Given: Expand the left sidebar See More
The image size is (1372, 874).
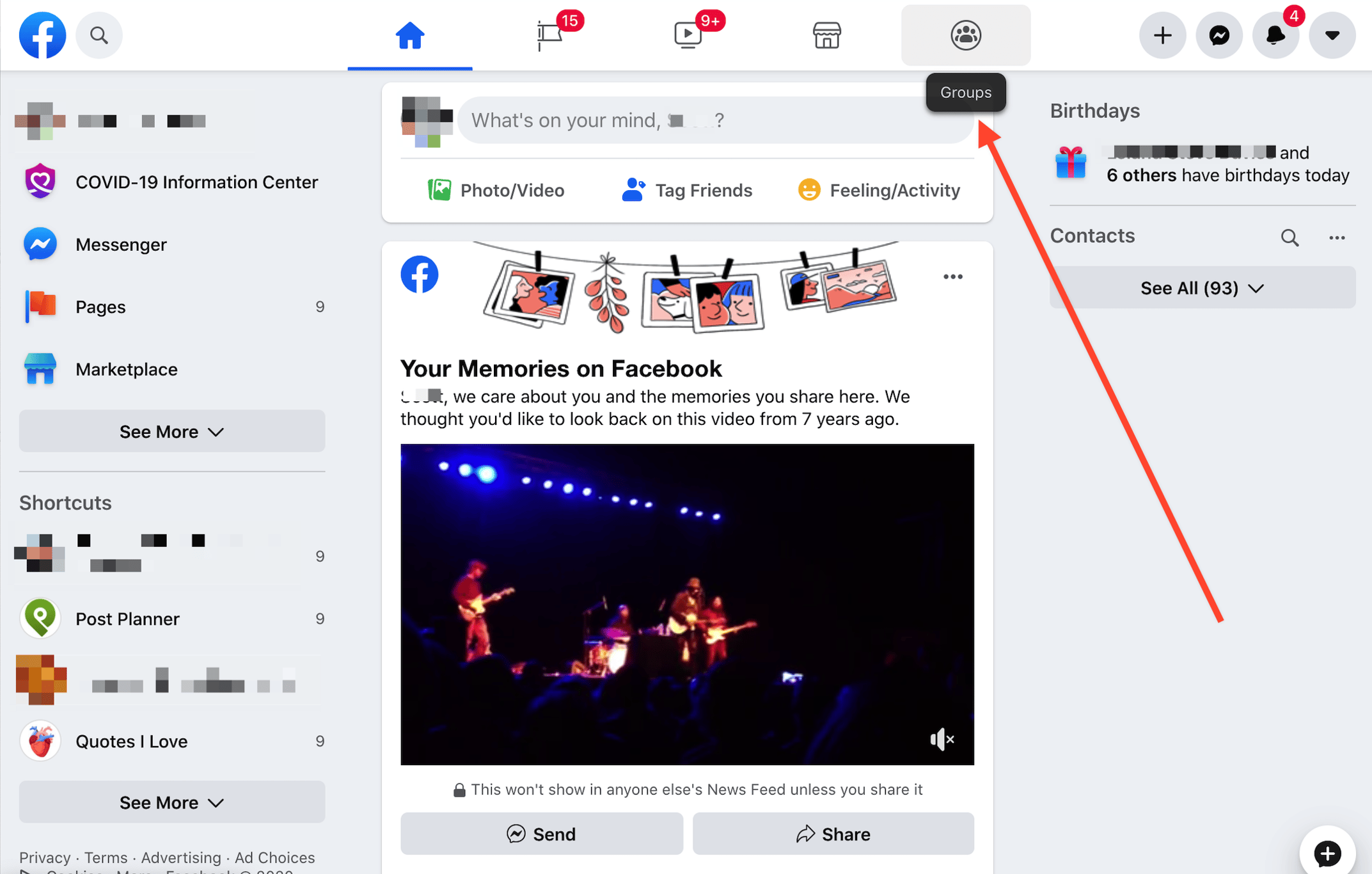Looking at the screenshot, I should (172, 431).
